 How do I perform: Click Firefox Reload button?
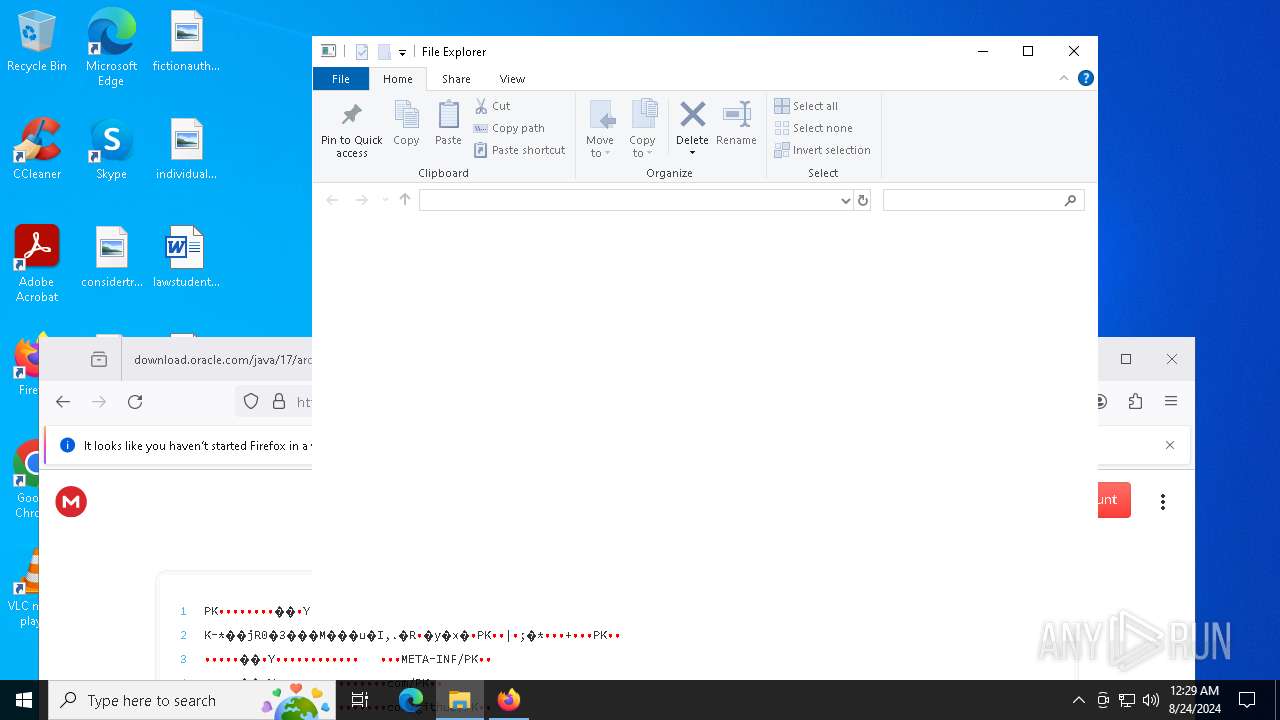coord(135,402)
